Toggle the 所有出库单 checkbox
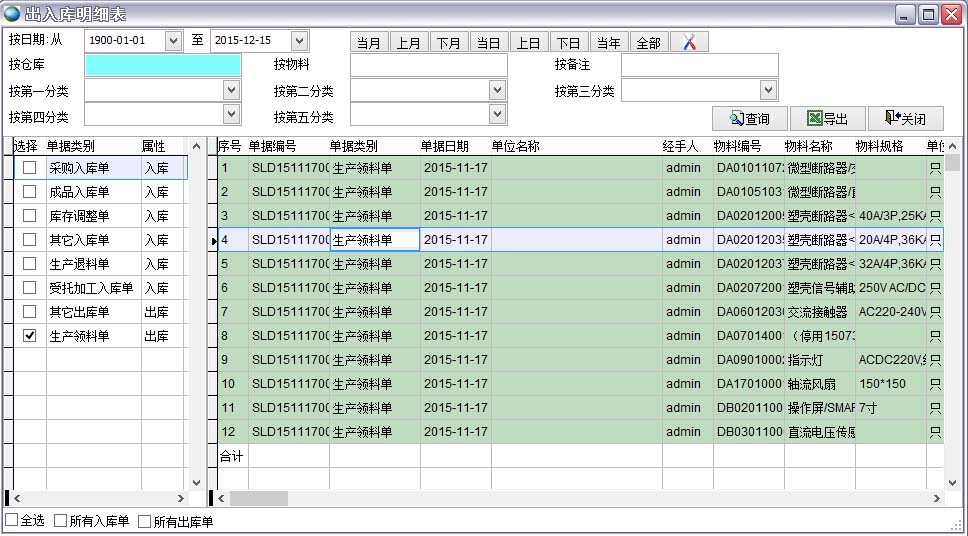Image resolution: width=968 pixels, height=536 pixels. coord(144,521)
